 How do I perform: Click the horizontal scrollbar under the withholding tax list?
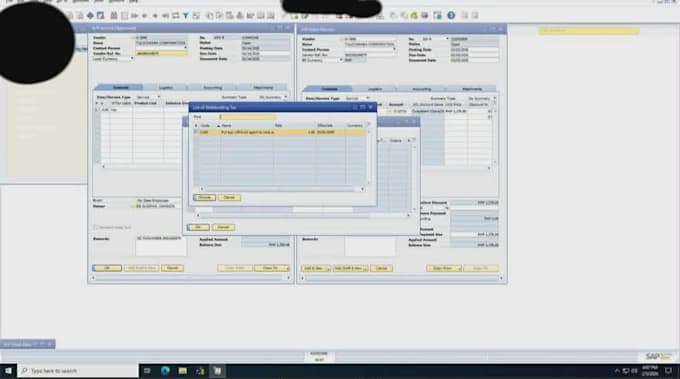click(282, 189)
